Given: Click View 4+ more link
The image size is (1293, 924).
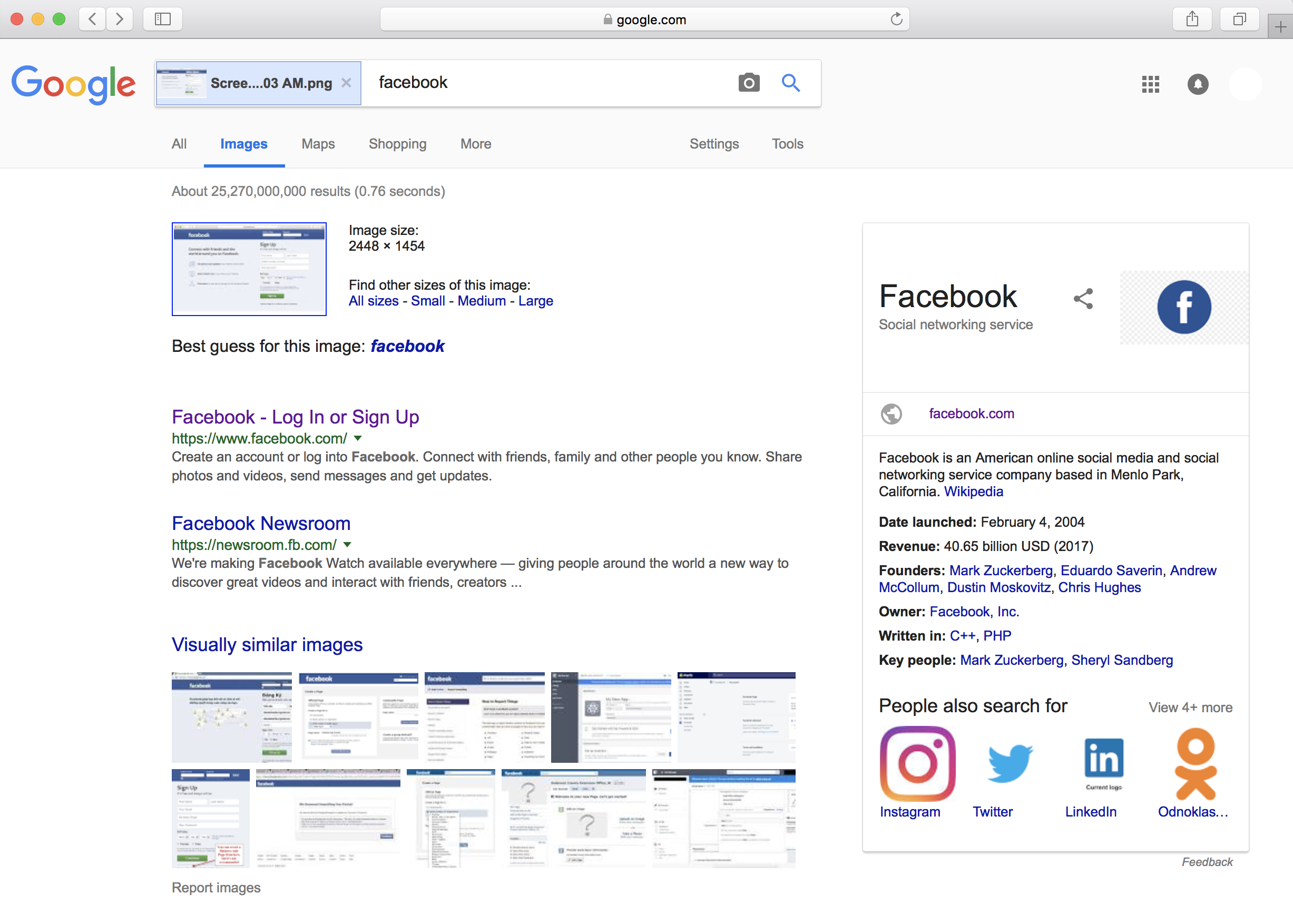Looking at the screenshot, I should [x=1191, y=708].
